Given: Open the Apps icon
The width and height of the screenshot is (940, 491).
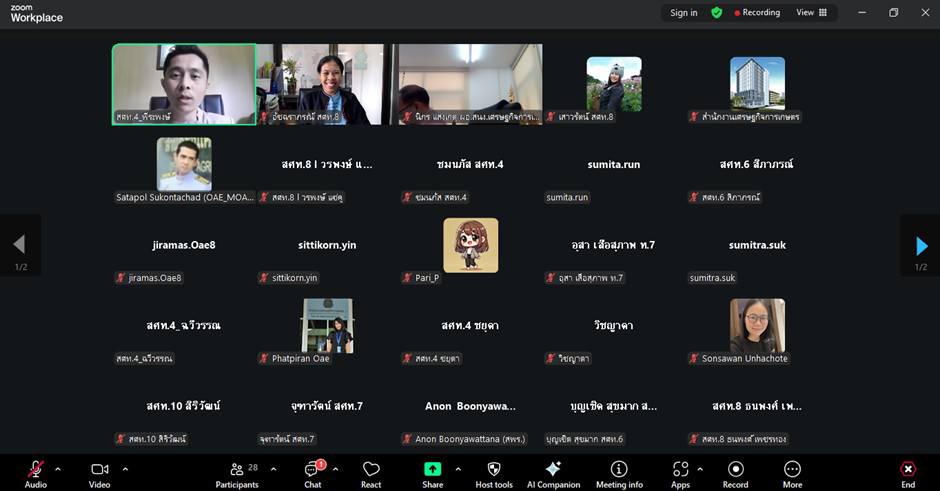Looking at the screenshot, I should 680,474.
